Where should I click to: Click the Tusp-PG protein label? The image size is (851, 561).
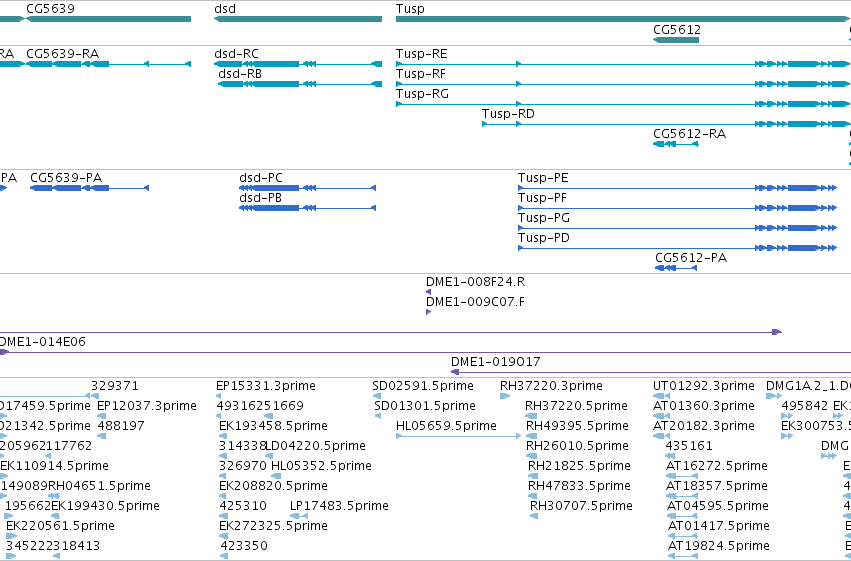[543, 218]
